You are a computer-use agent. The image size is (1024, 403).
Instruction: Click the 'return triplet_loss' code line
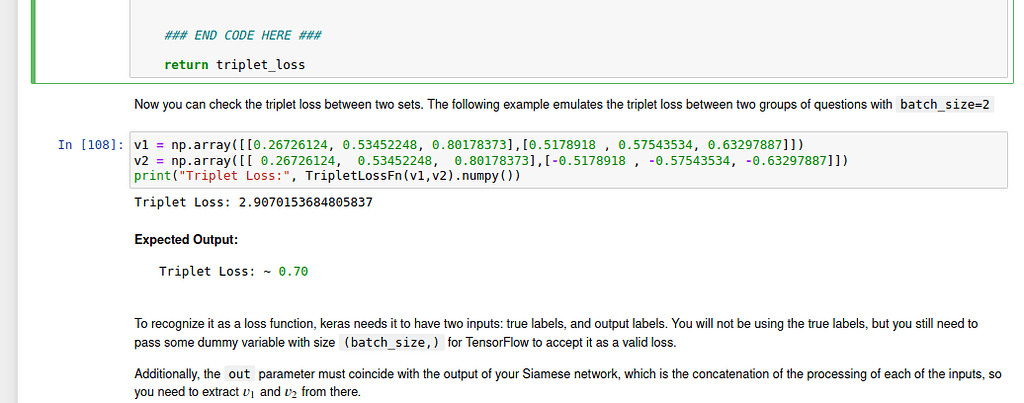(234, 65)
